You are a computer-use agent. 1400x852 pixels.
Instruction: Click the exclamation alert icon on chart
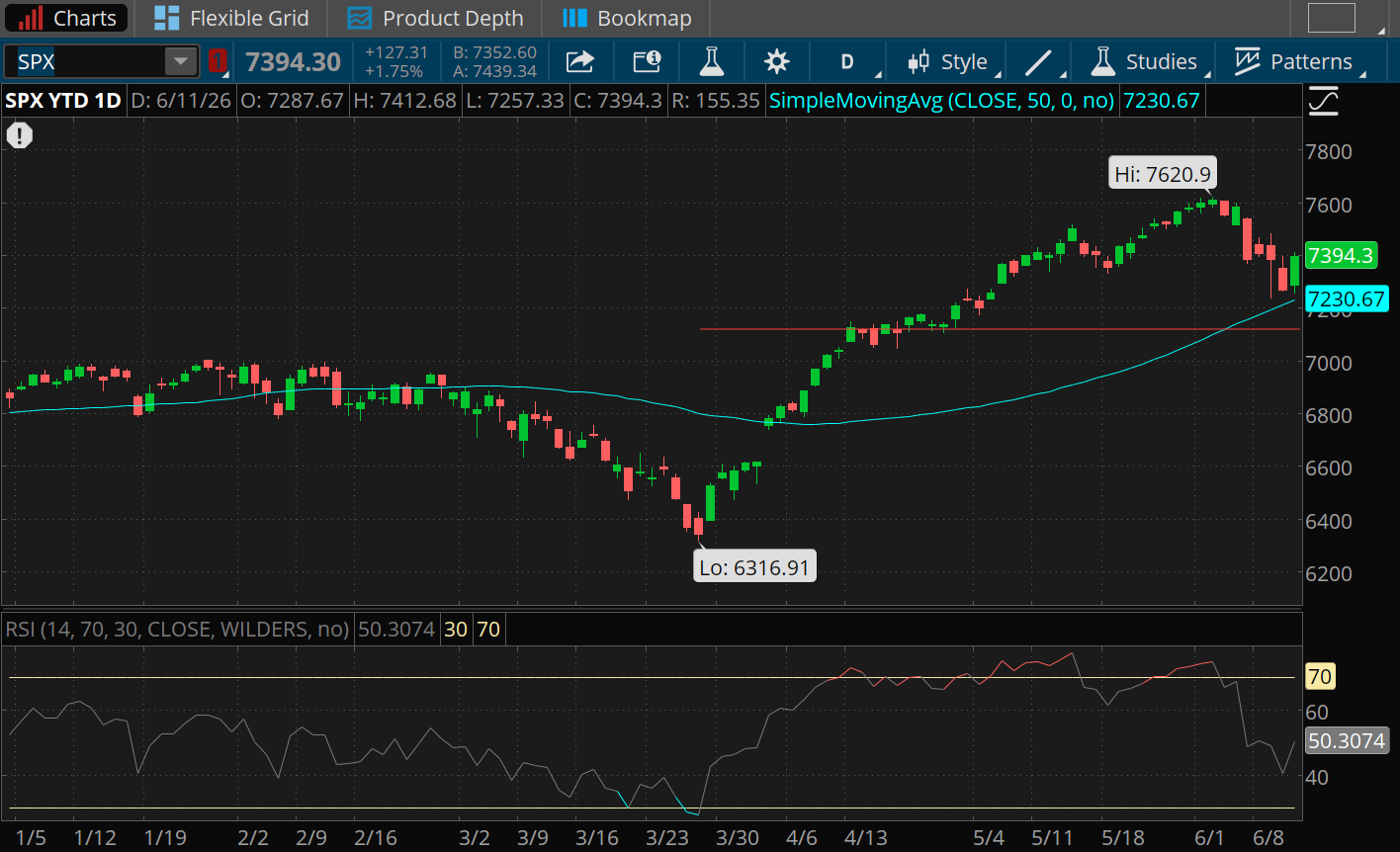tap(20, 135)
